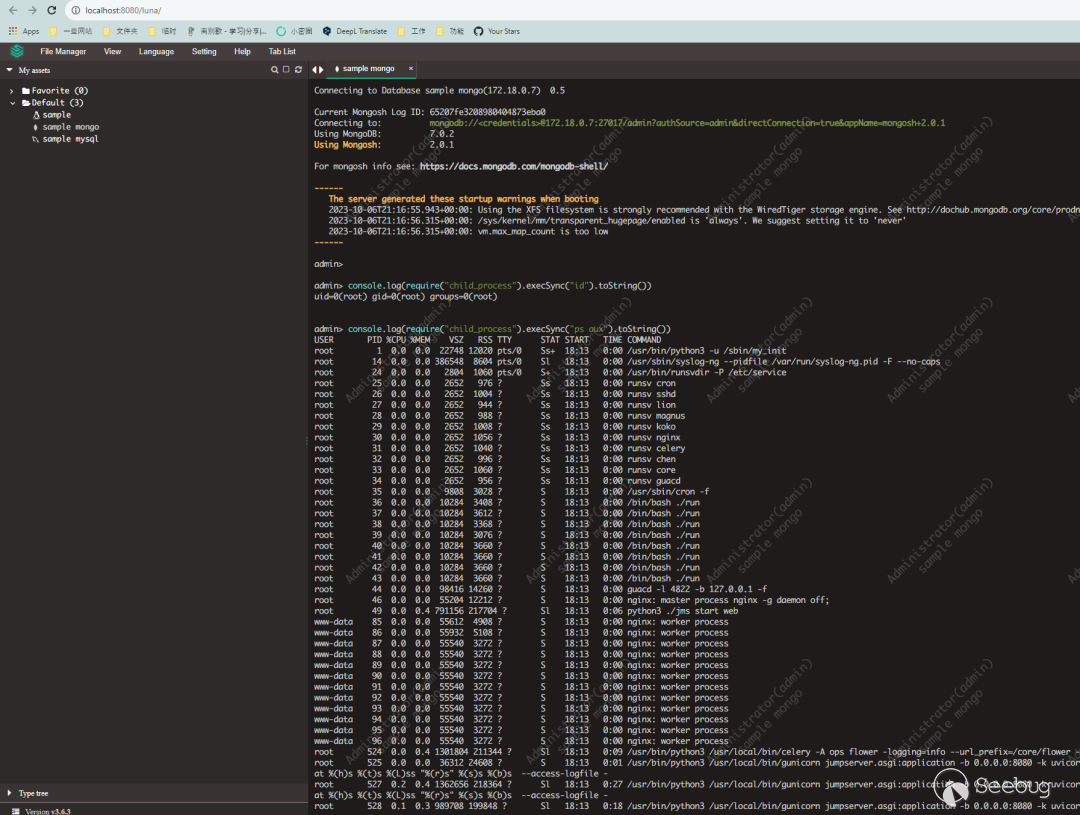Close the sample mongo tab

pos(410,69)
